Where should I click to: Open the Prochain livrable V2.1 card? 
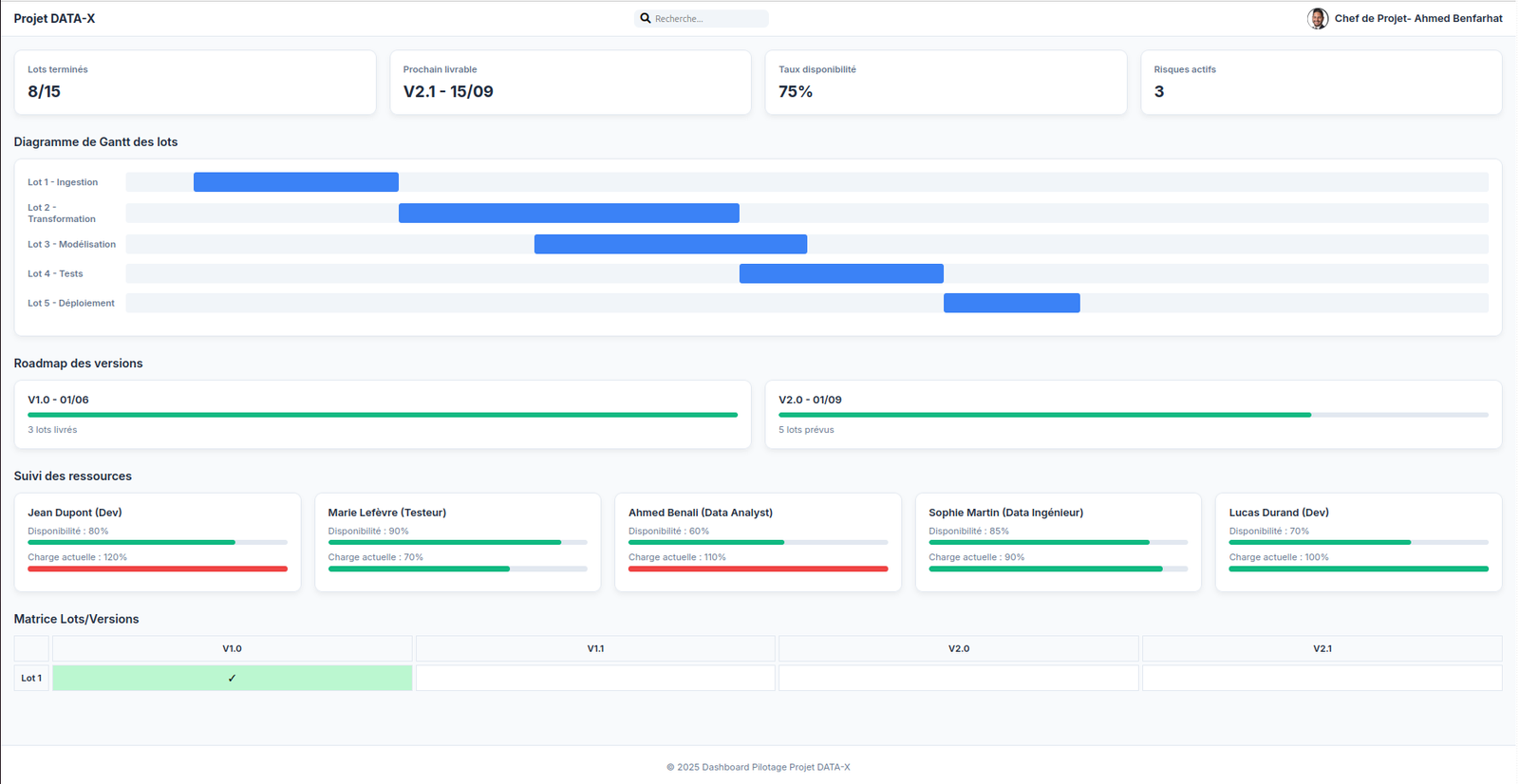(x=570, y=83)
